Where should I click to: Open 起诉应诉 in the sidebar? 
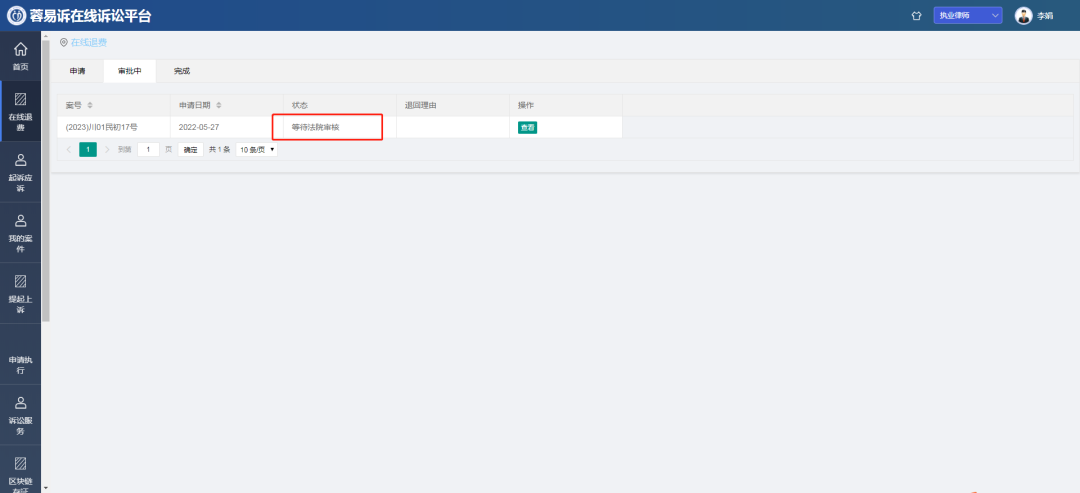point(21,172)
